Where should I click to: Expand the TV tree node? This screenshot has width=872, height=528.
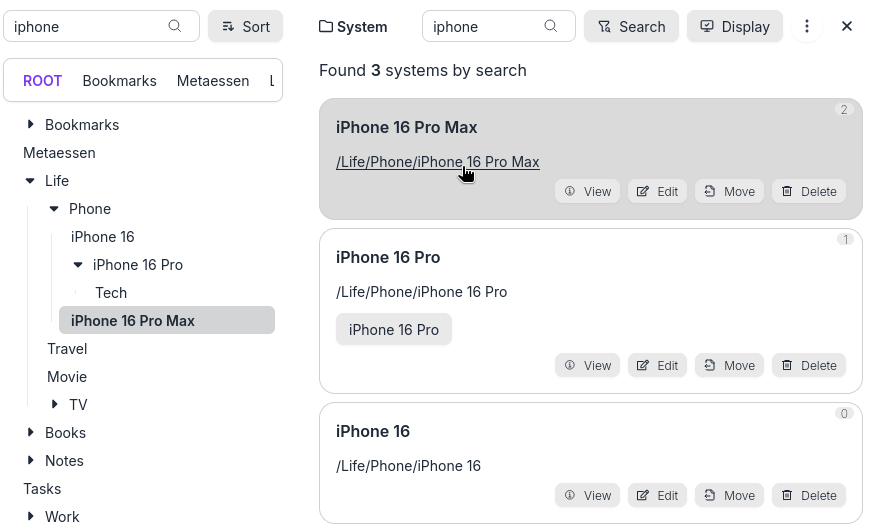55,405
